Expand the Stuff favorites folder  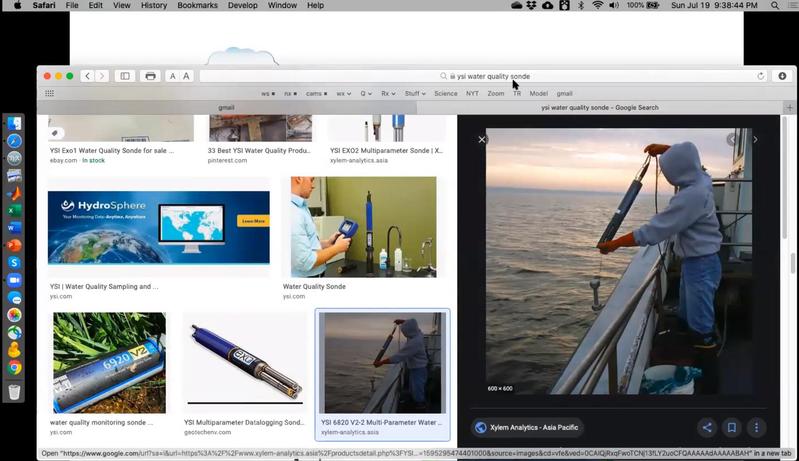(415, 93)
